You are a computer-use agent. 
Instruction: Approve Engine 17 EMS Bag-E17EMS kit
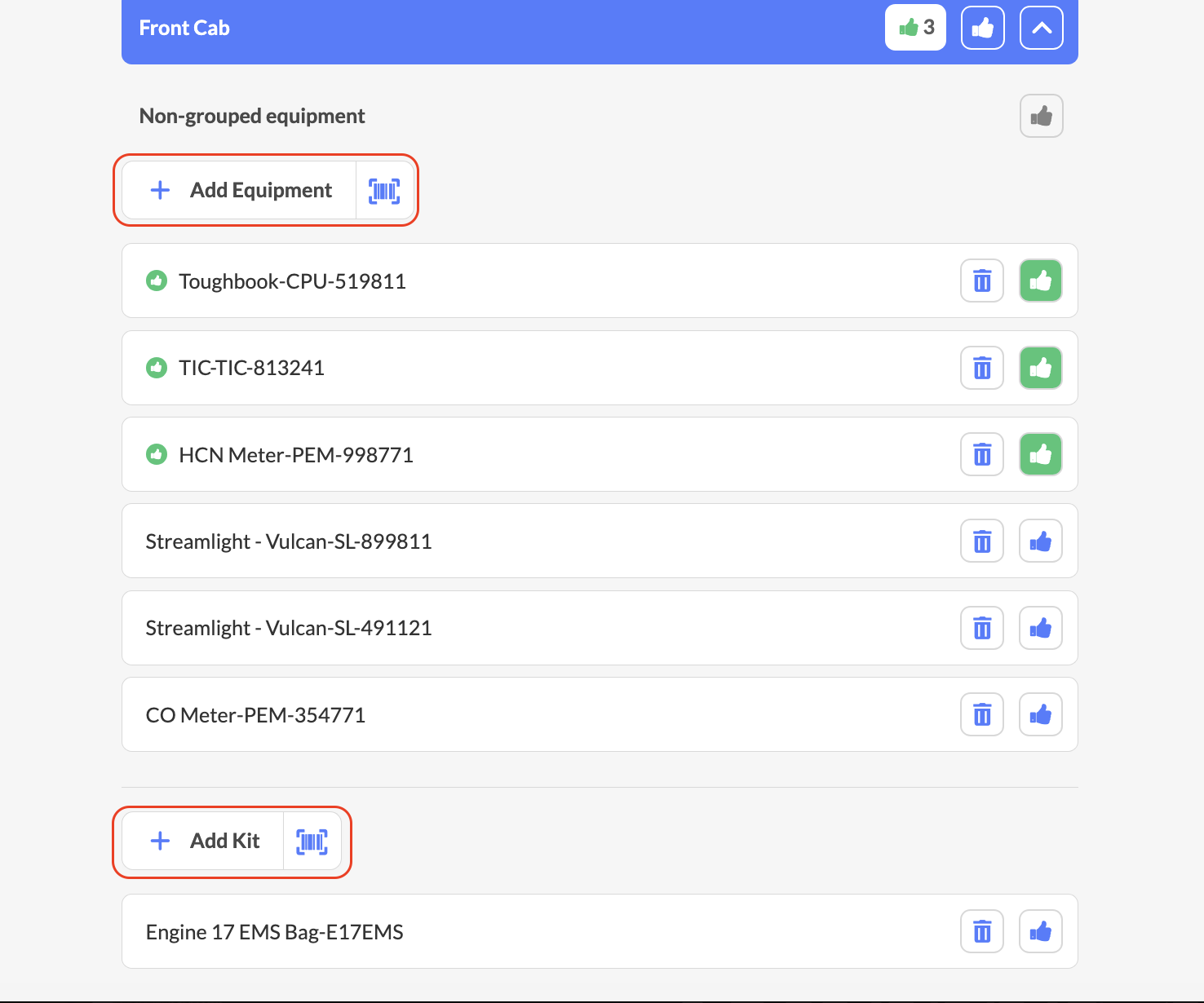tap(1041, 931)
